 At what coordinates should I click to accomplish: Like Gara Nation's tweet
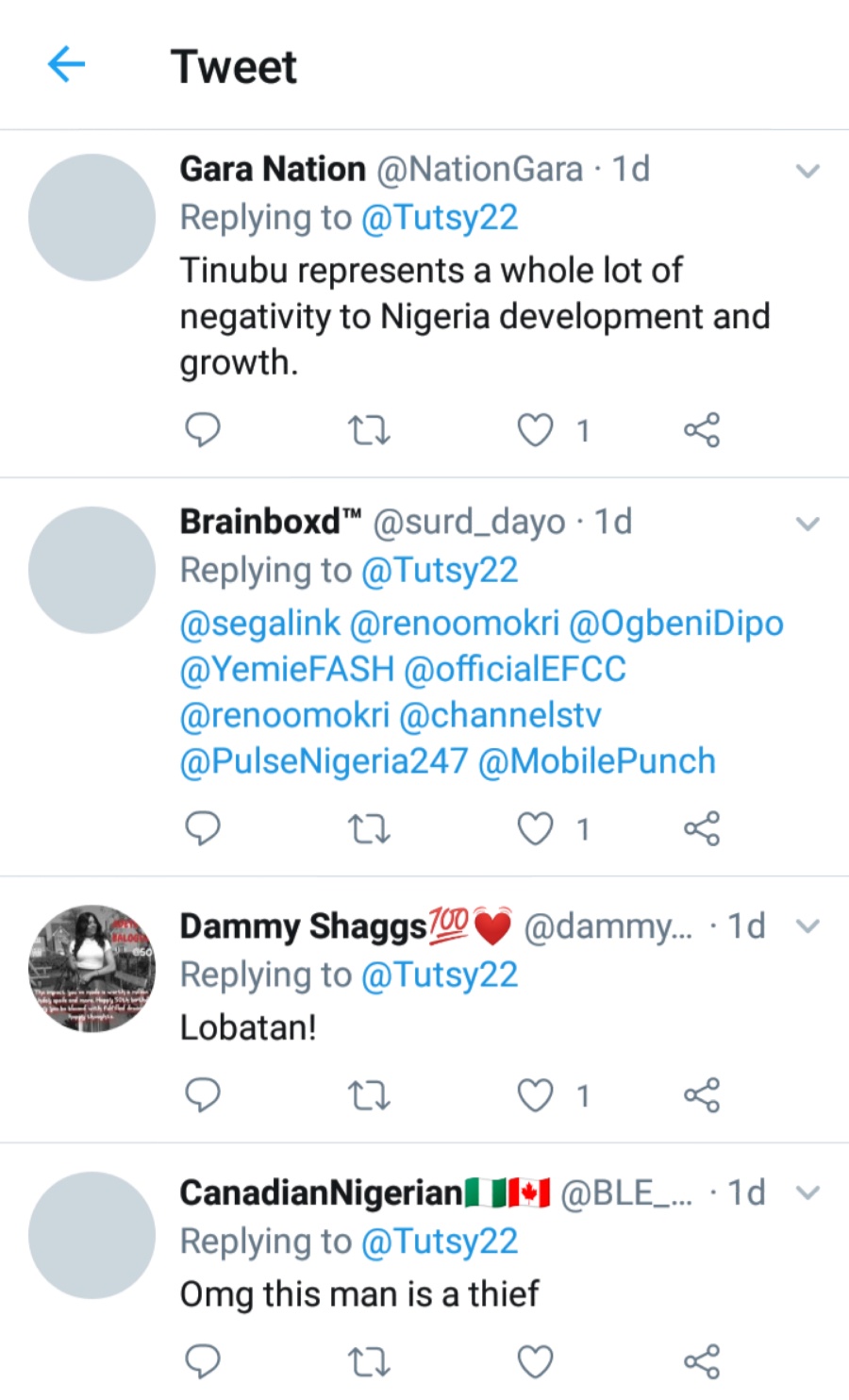point(535,430)
